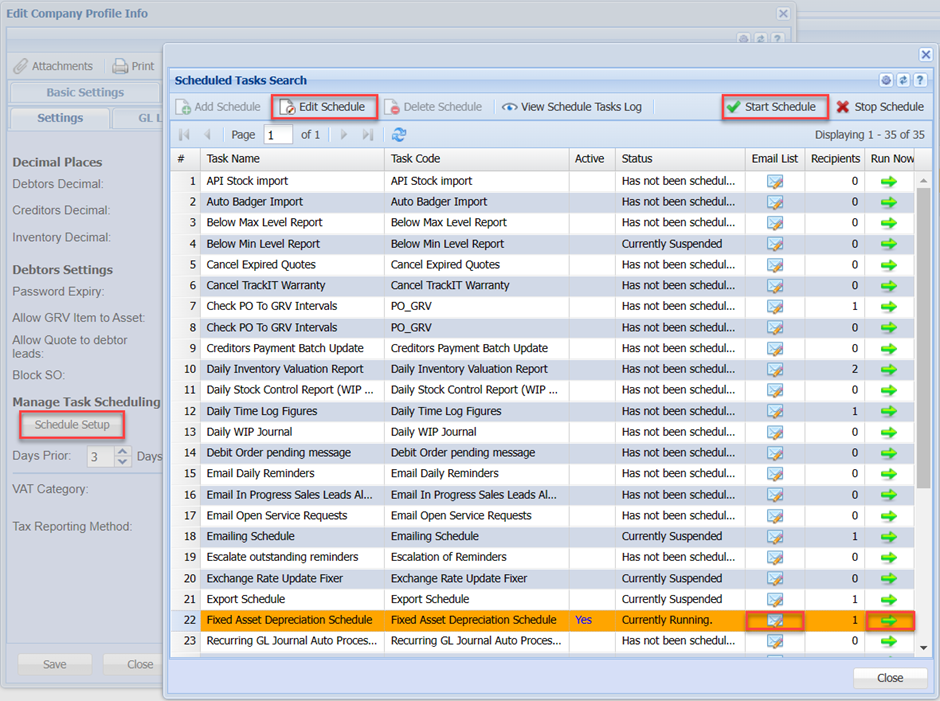The width and height of the screenshot is (940, 701).
Task: Stop the selected schedule
Action: coord(880,107)
